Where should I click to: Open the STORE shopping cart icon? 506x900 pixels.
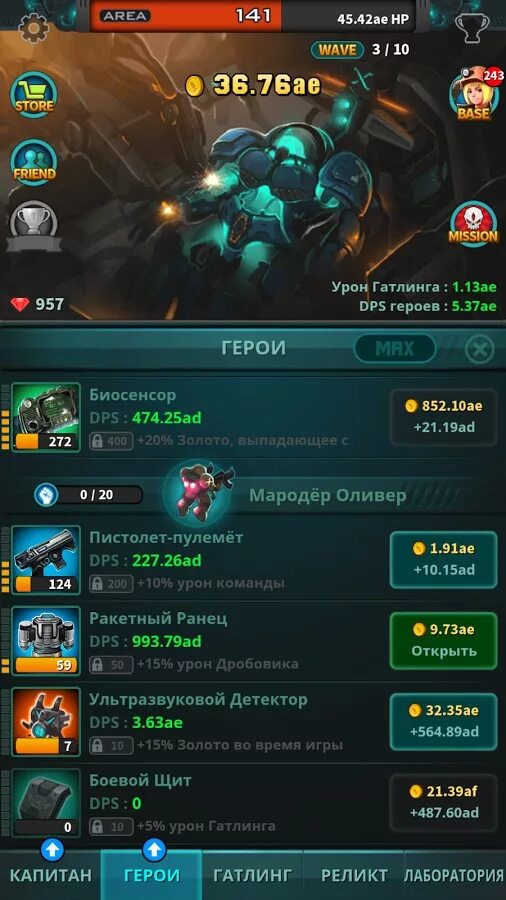coord(34,95)
